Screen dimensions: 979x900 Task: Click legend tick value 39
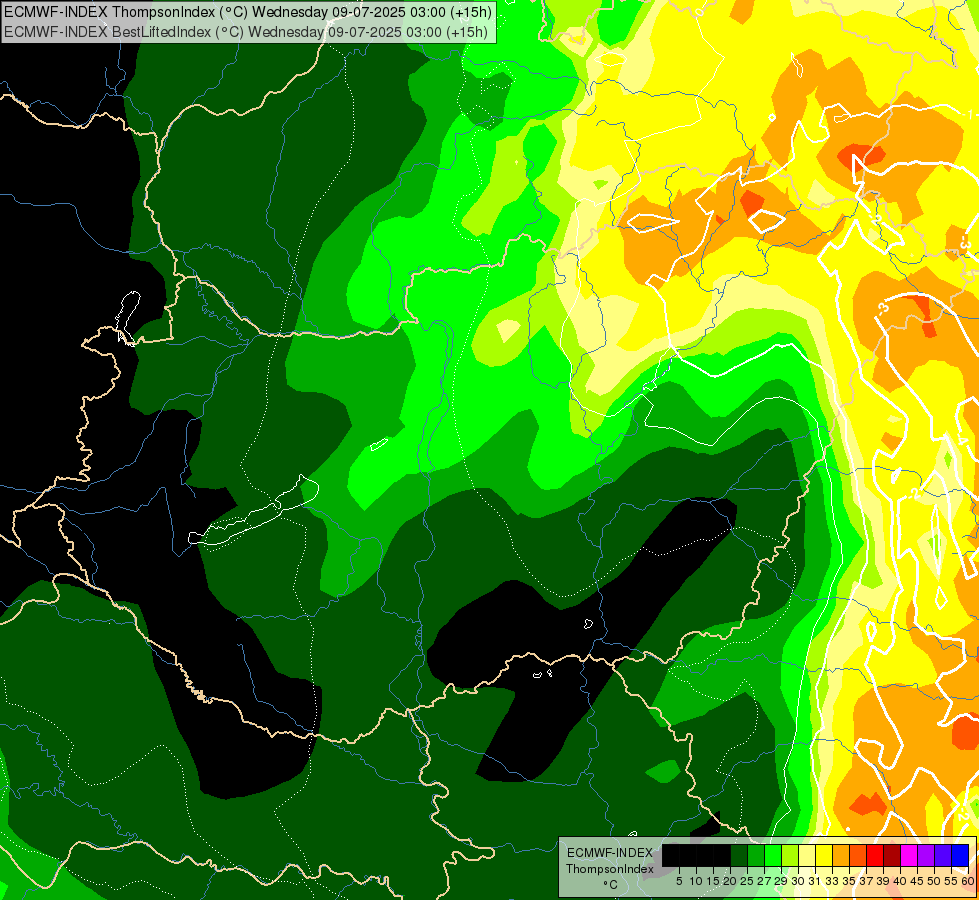click(x=883, y=881)
